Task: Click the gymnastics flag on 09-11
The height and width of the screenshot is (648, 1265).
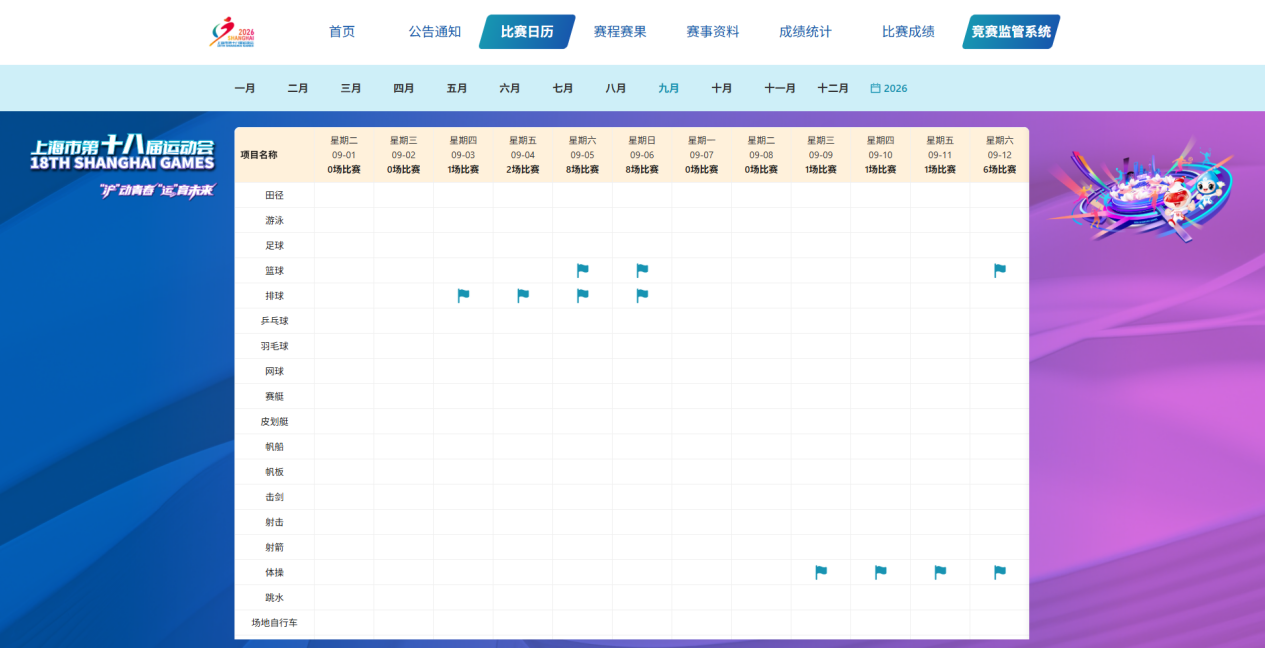Action: [940, 572]
